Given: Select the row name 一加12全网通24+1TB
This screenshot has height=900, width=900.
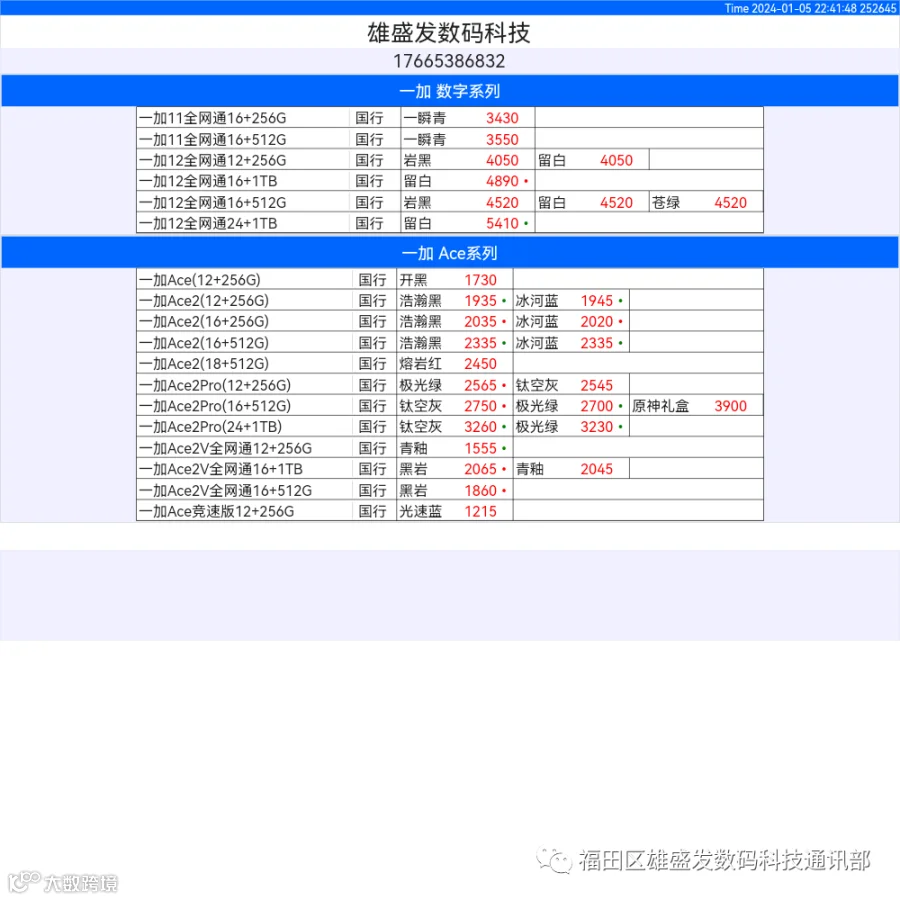Looking at the screenshot, I should click(x=208, y=223).
